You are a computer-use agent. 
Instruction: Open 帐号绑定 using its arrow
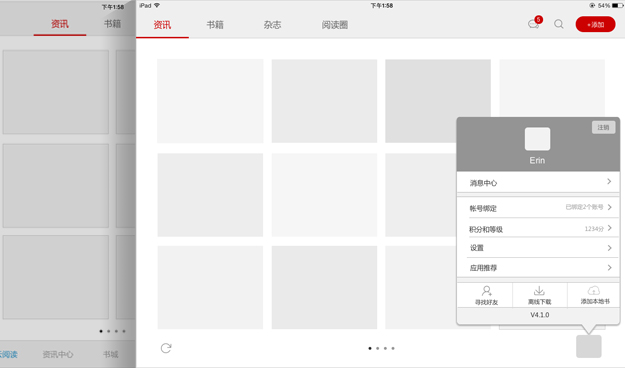[609, 207]
